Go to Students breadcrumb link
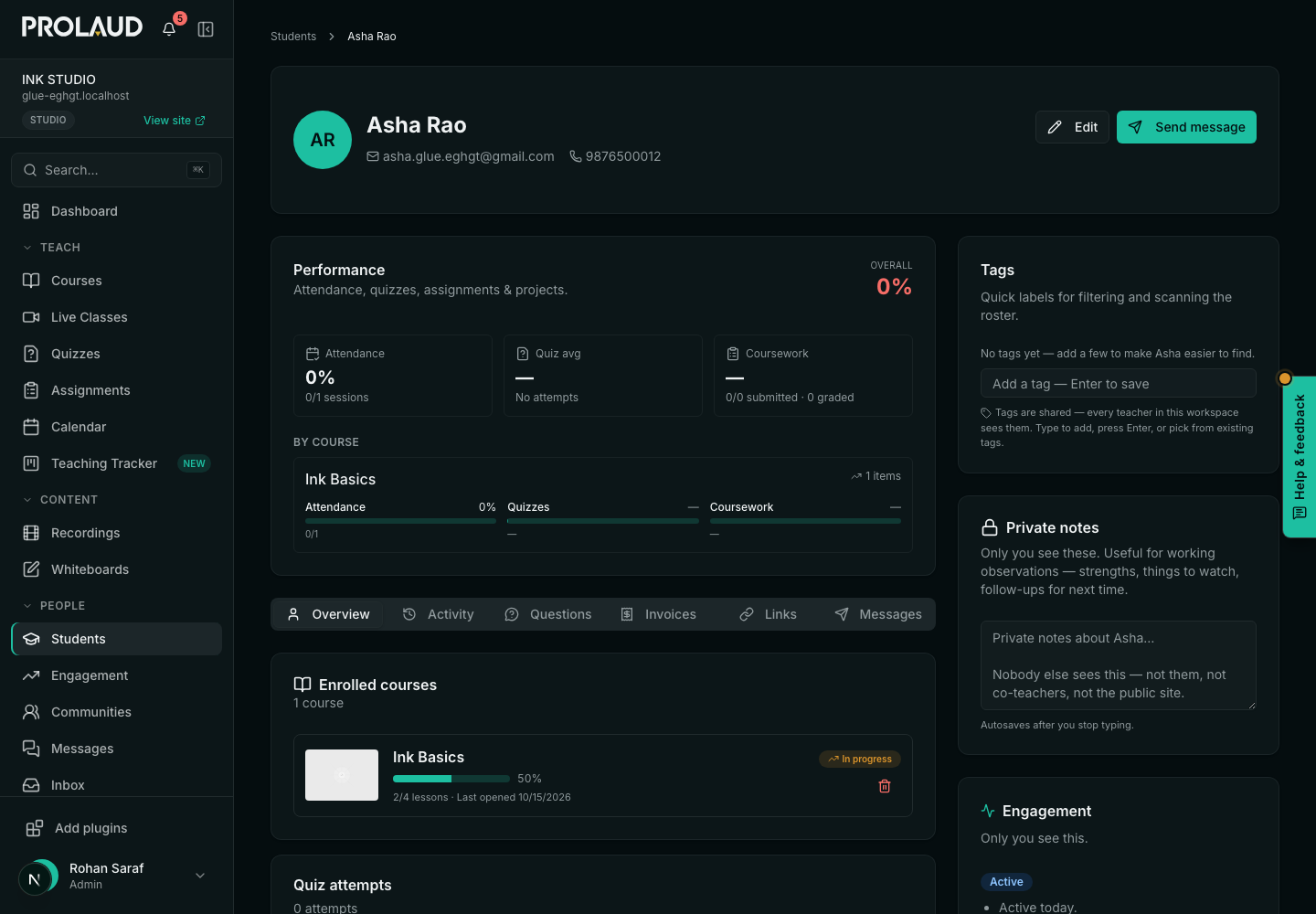Viewport: 1316px width, 914px height. click(293, 37)
